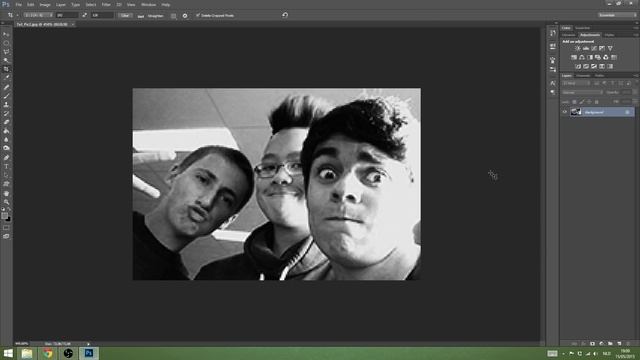
Task: Add an Exposure adjustment
Action: (x=602, y=48)
